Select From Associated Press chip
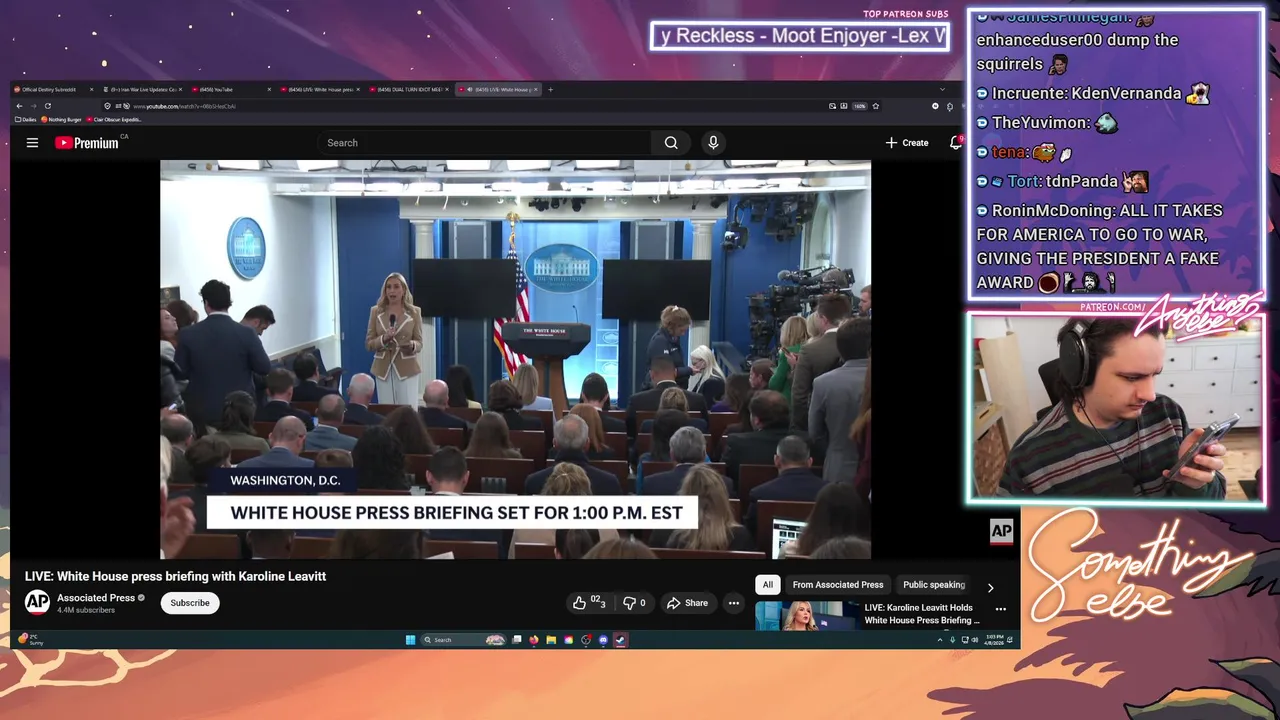 point(838,585)
